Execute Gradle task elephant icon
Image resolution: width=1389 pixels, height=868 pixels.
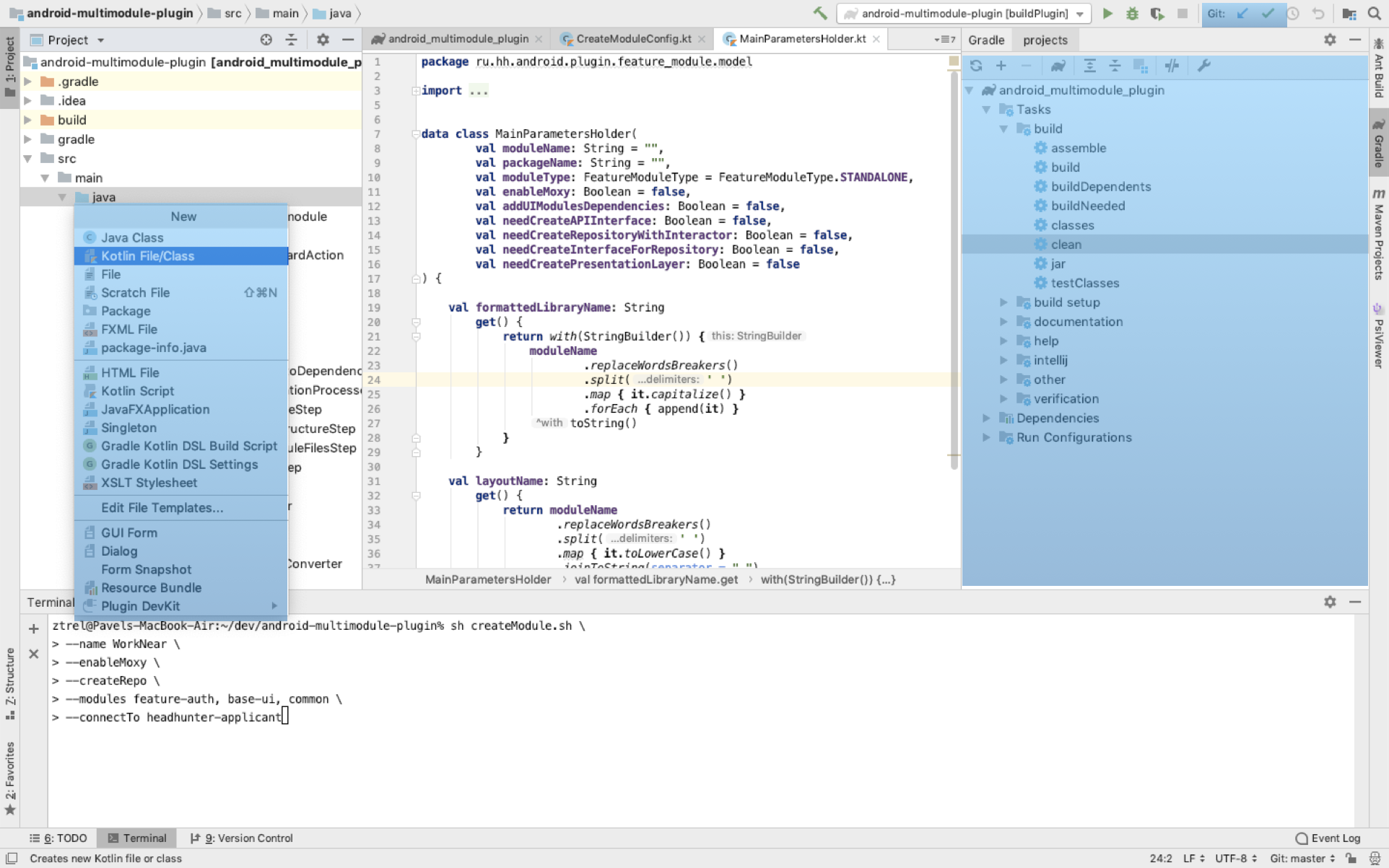click(x=1058, y=66)
